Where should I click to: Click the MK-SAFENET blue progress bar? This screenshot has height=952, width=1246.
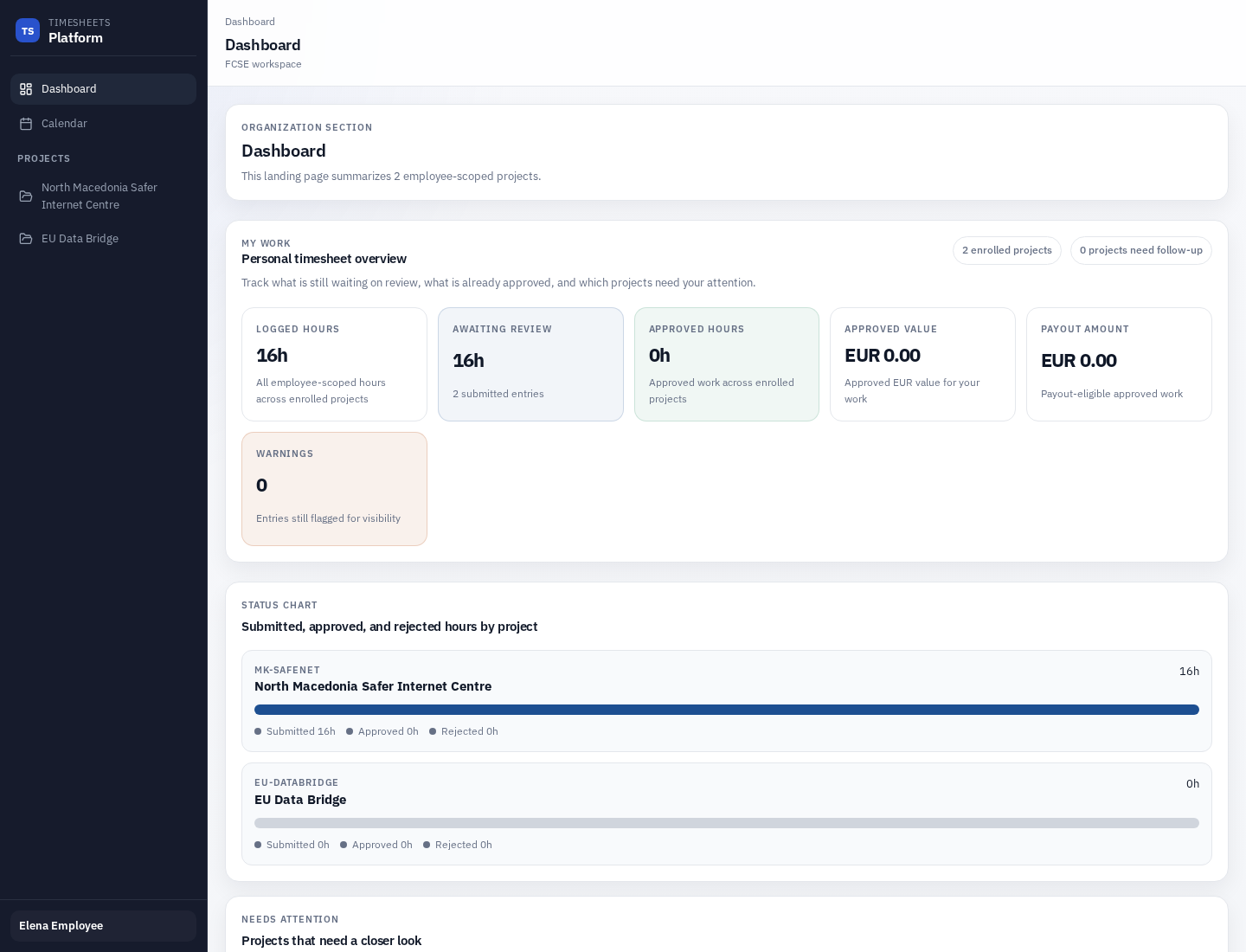tap(727, 709)
